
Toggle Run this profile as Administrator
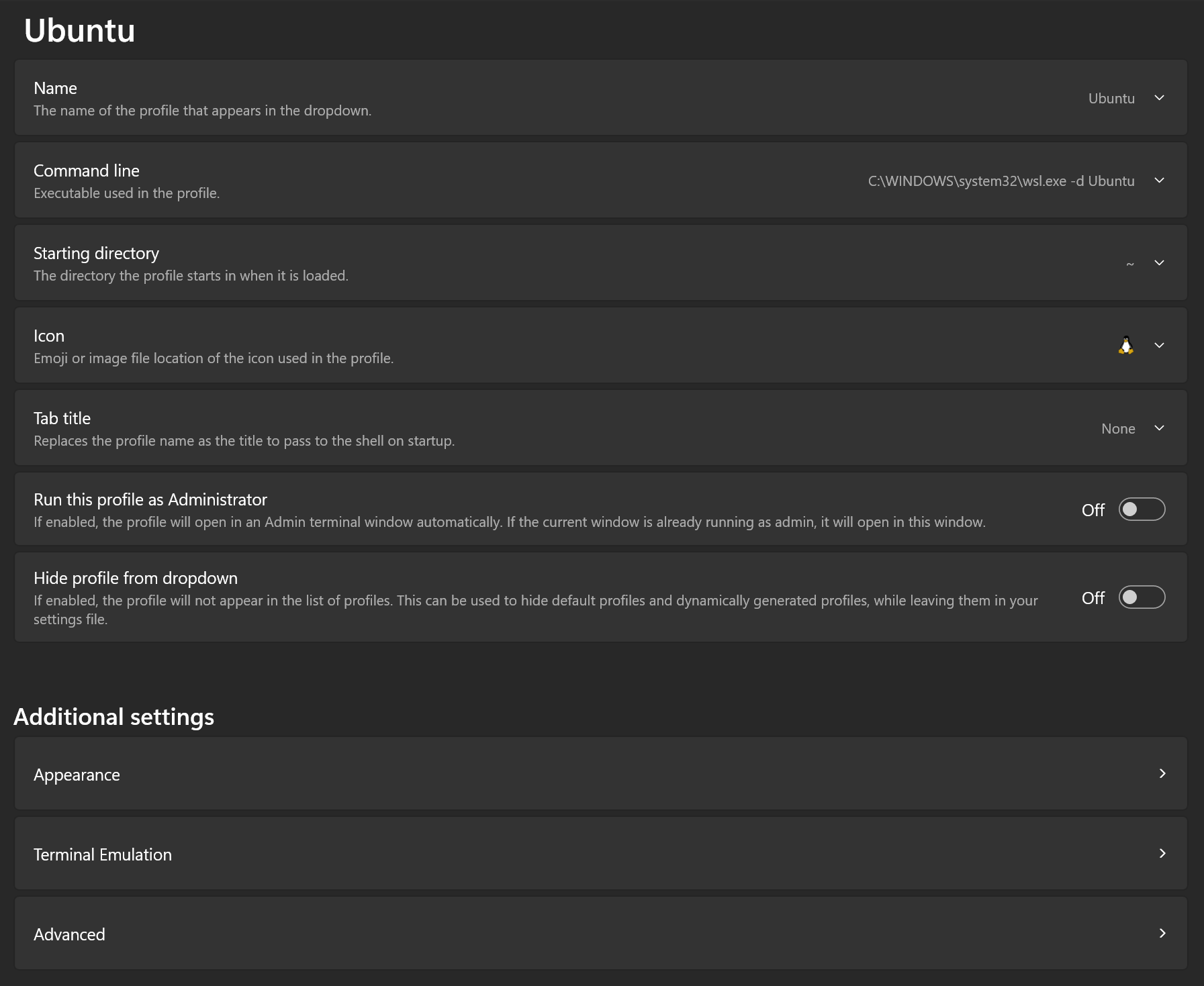[x=1142, y=509]
